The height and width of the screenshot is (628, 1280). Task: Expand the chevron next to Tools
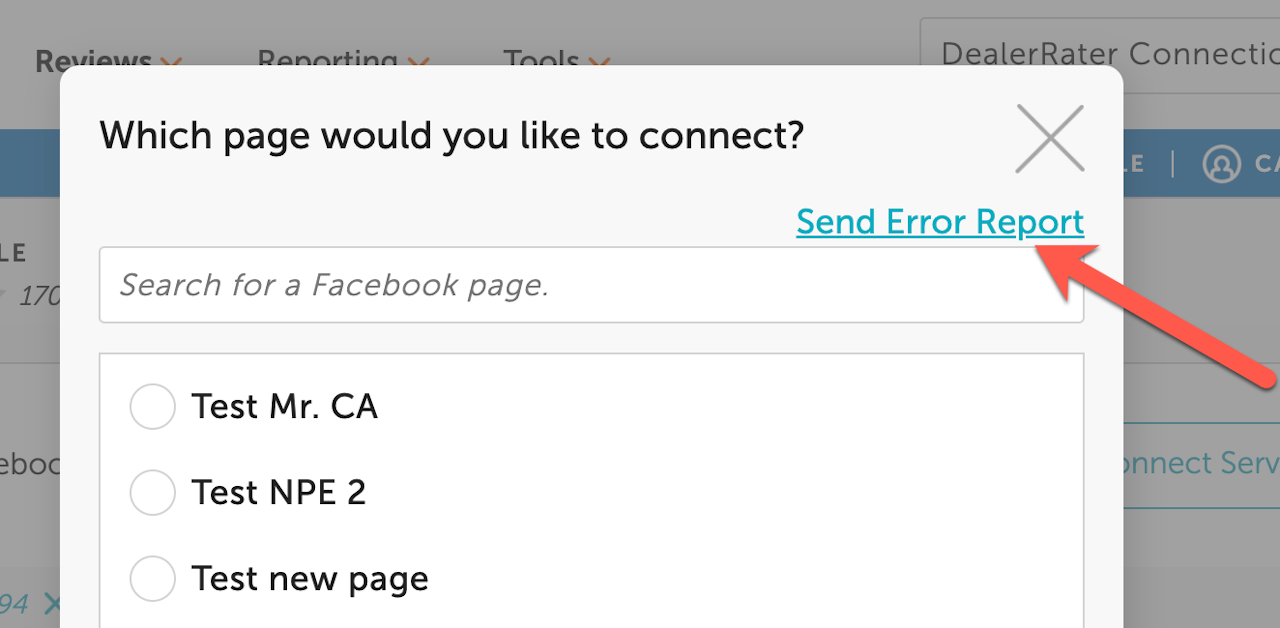pyautogui.click(x=599, y=63)
